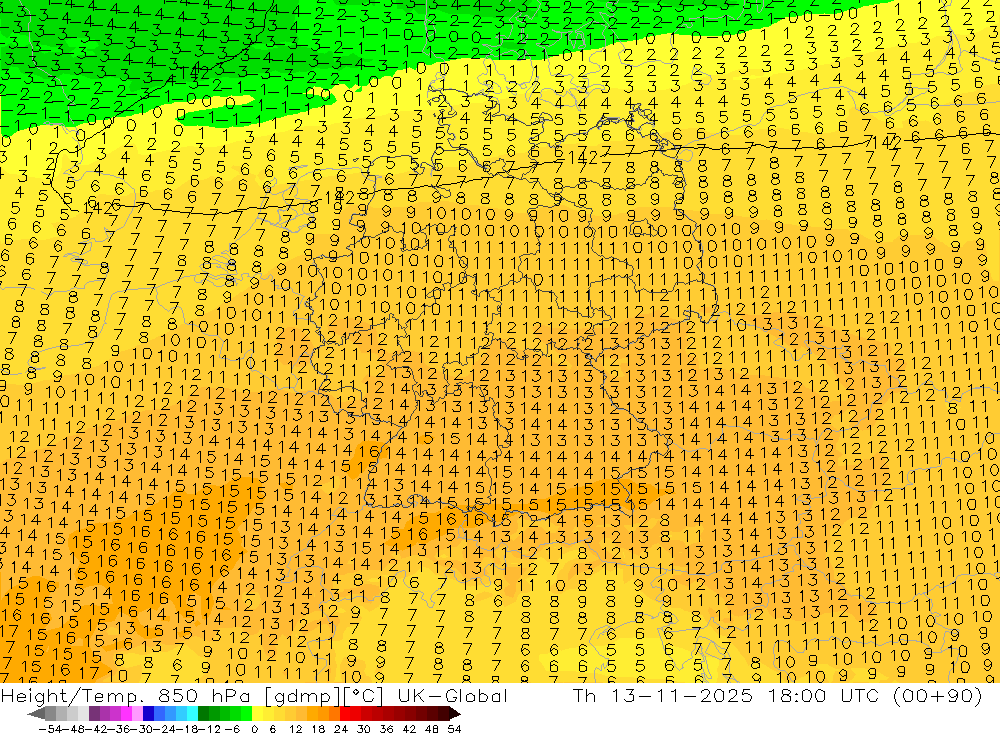The height and width of the screenshot is (733, 1000).
Task: Click the '-54' colorbar tick label
Action: click(50, 729)
